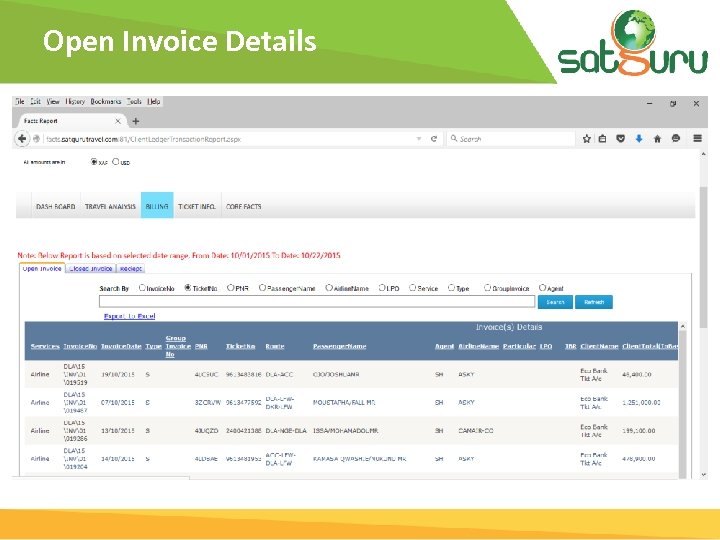Select Agent search radio button
This screenshot has height=540, width=720.
click(542, 288)
